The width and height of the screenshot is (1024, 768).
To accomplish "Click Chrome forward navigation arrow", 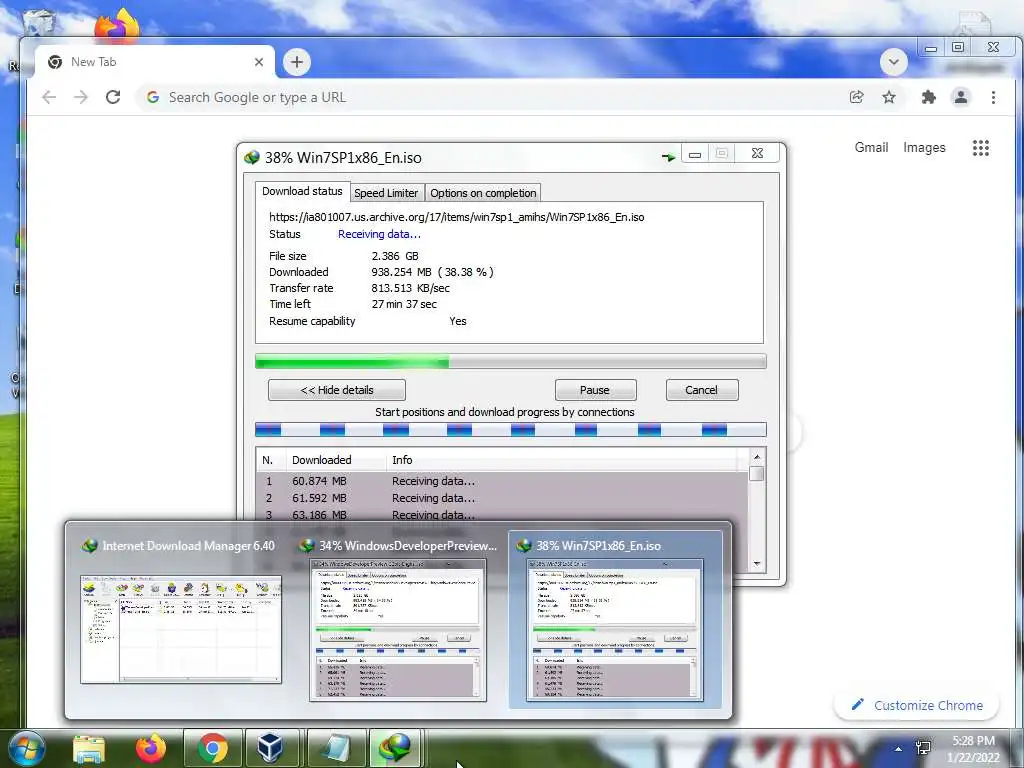I will pos(81,97).
